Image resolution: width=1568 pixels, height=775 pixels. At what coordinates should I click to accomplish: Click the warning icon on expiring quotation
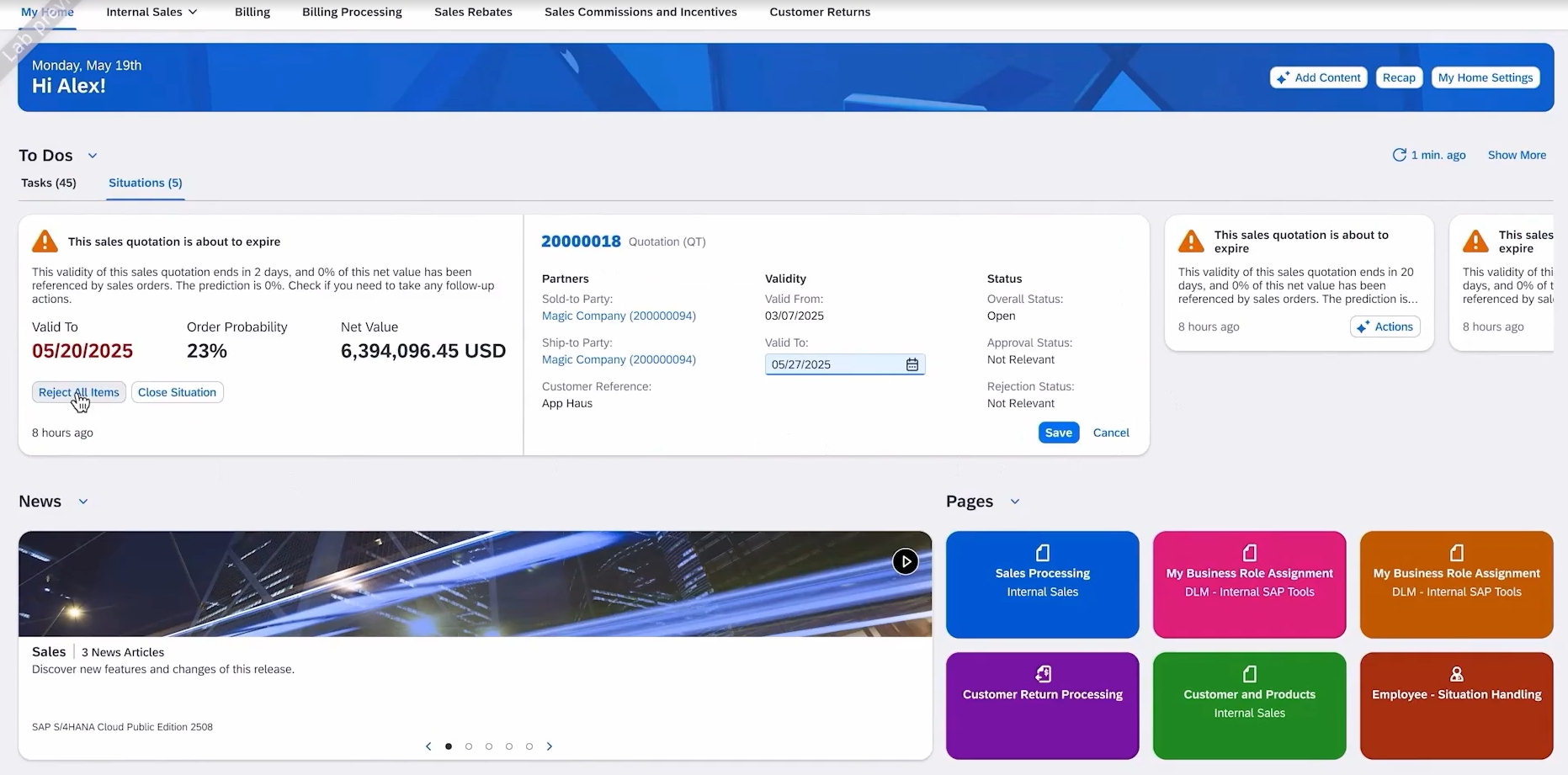coord(44,242)
